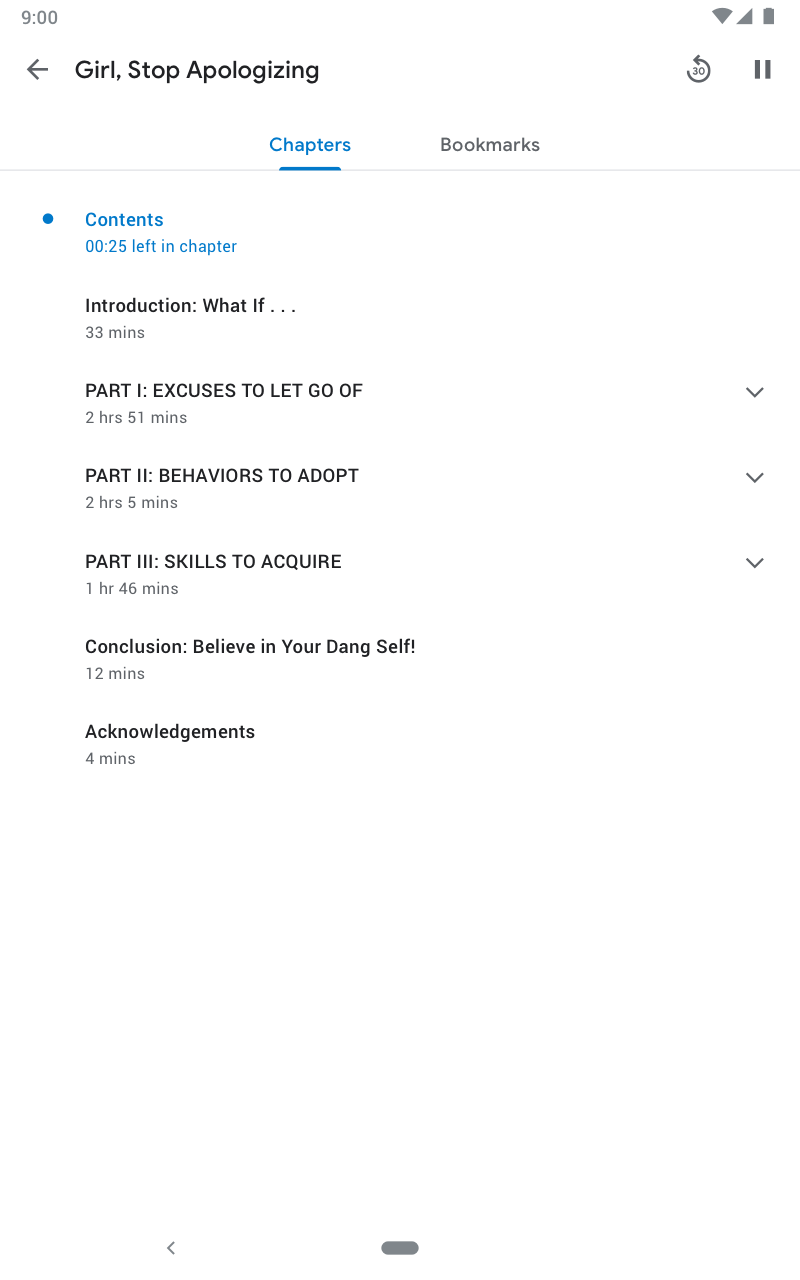Expand PART III: SKILLS TO ACQUIRE chevron

(x=755, y=563)
